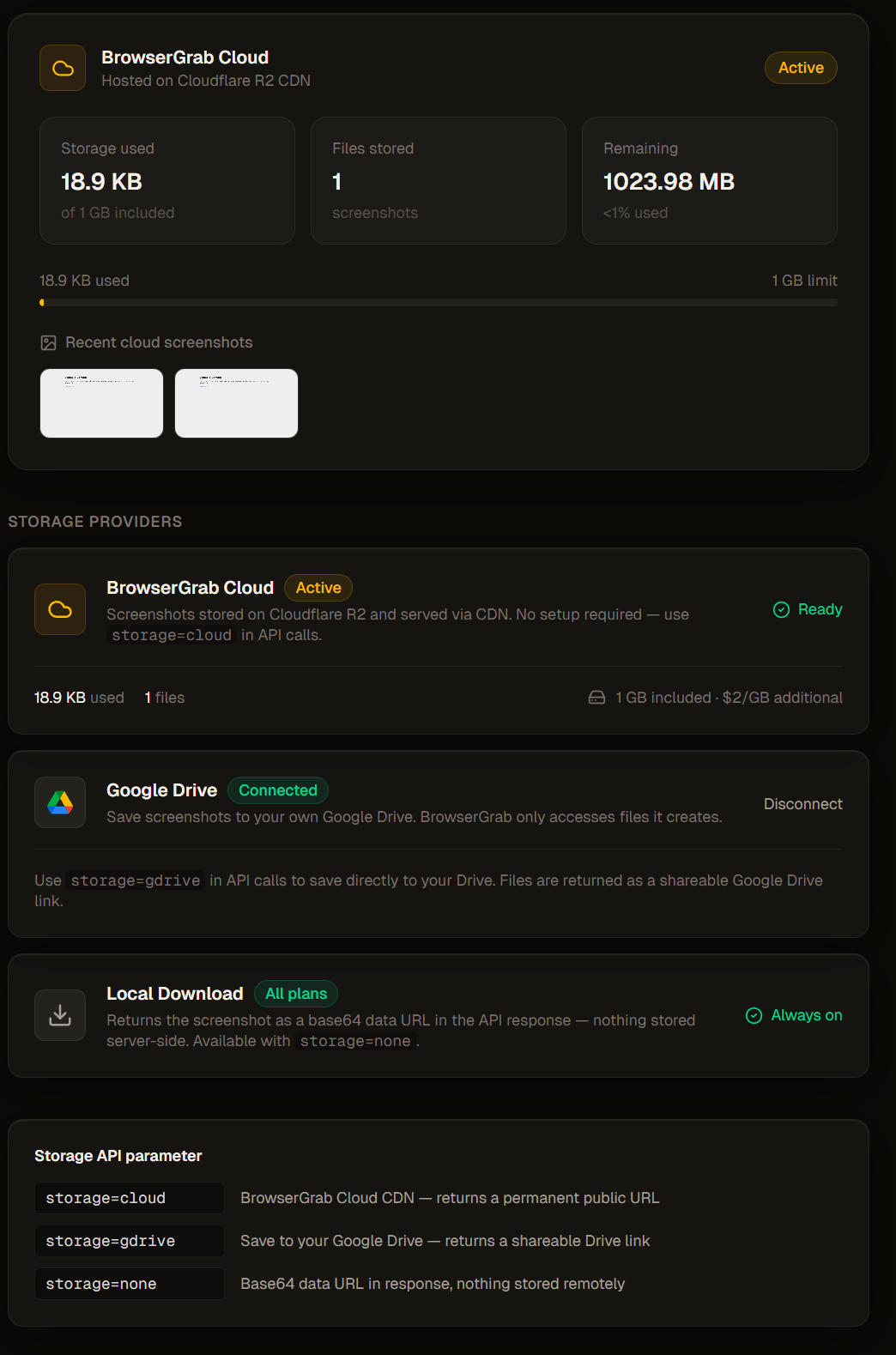Open the first recent cloud screenshot thumbnail

(x=100, y=402)
